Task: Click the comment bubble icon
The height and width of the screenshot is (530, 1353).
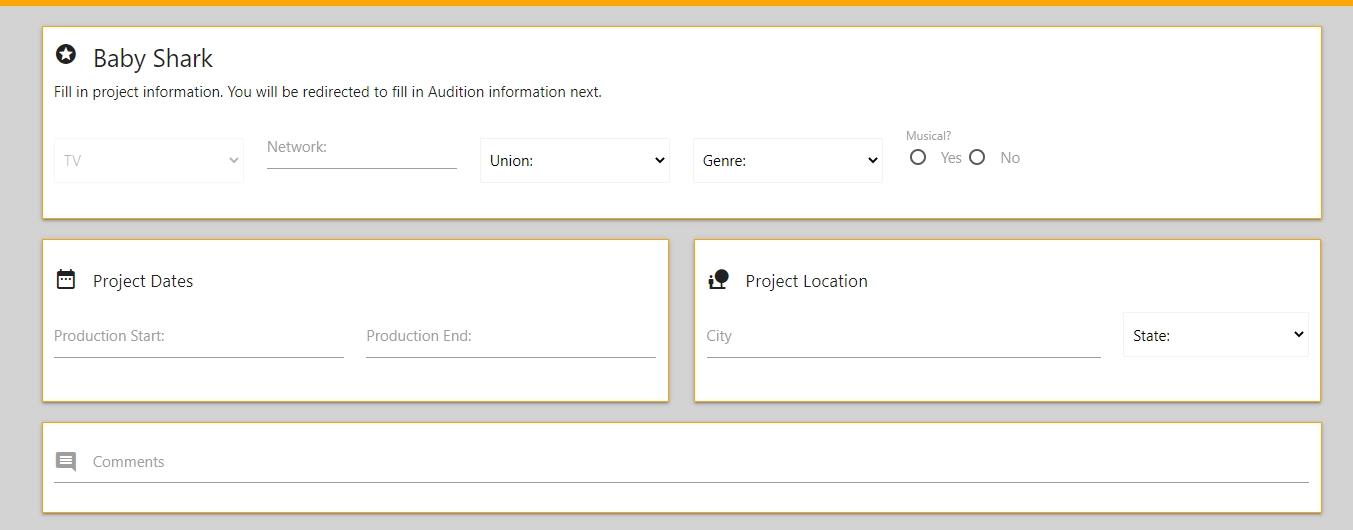Action: coord(66,462)
